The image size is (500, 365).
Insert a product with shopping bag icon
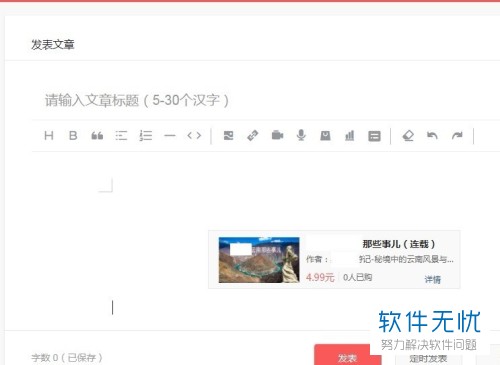[x=325, y=136]
